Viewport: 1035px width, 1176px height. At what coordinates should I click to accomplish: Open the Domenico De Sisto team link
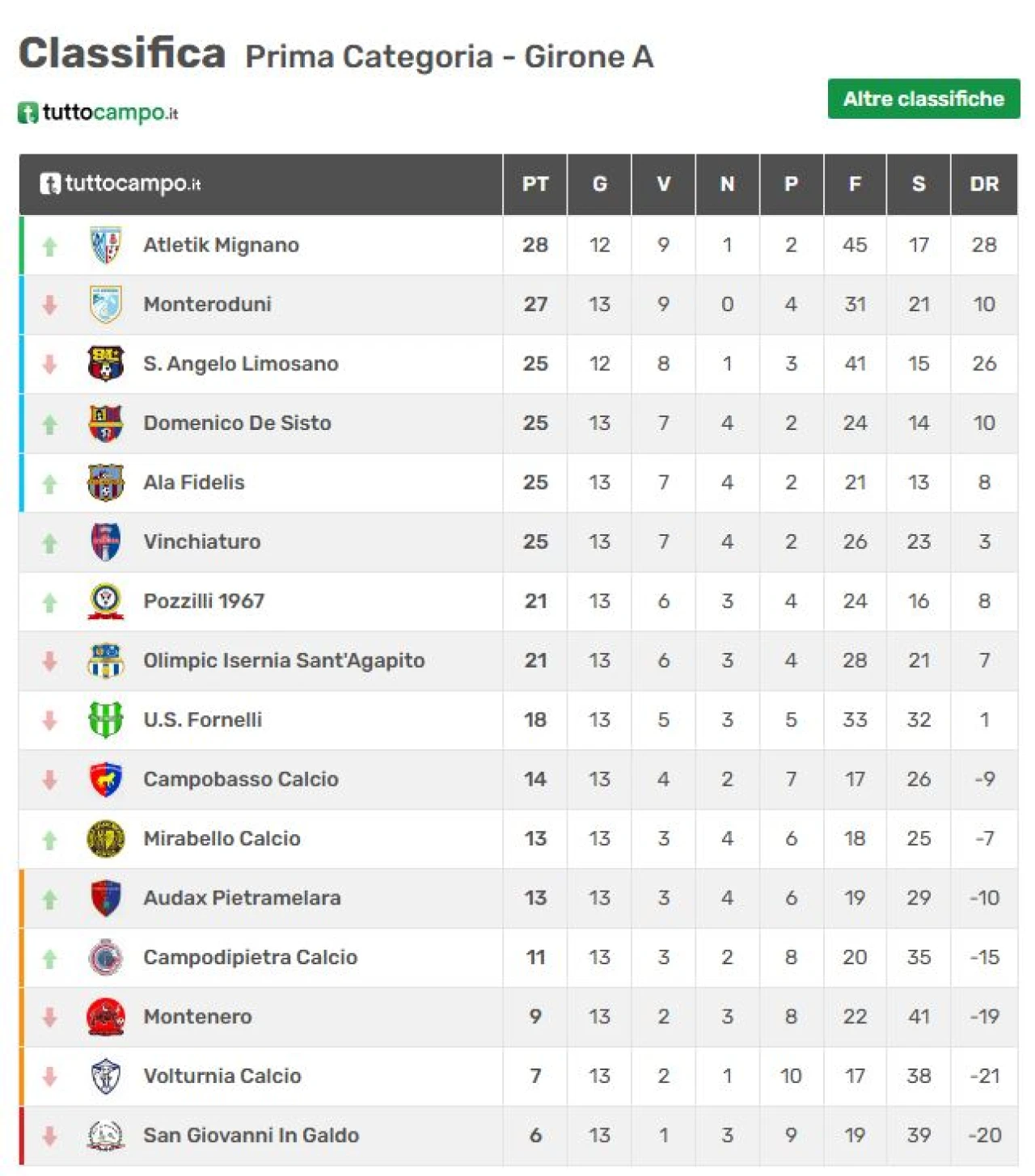[238, 424]
